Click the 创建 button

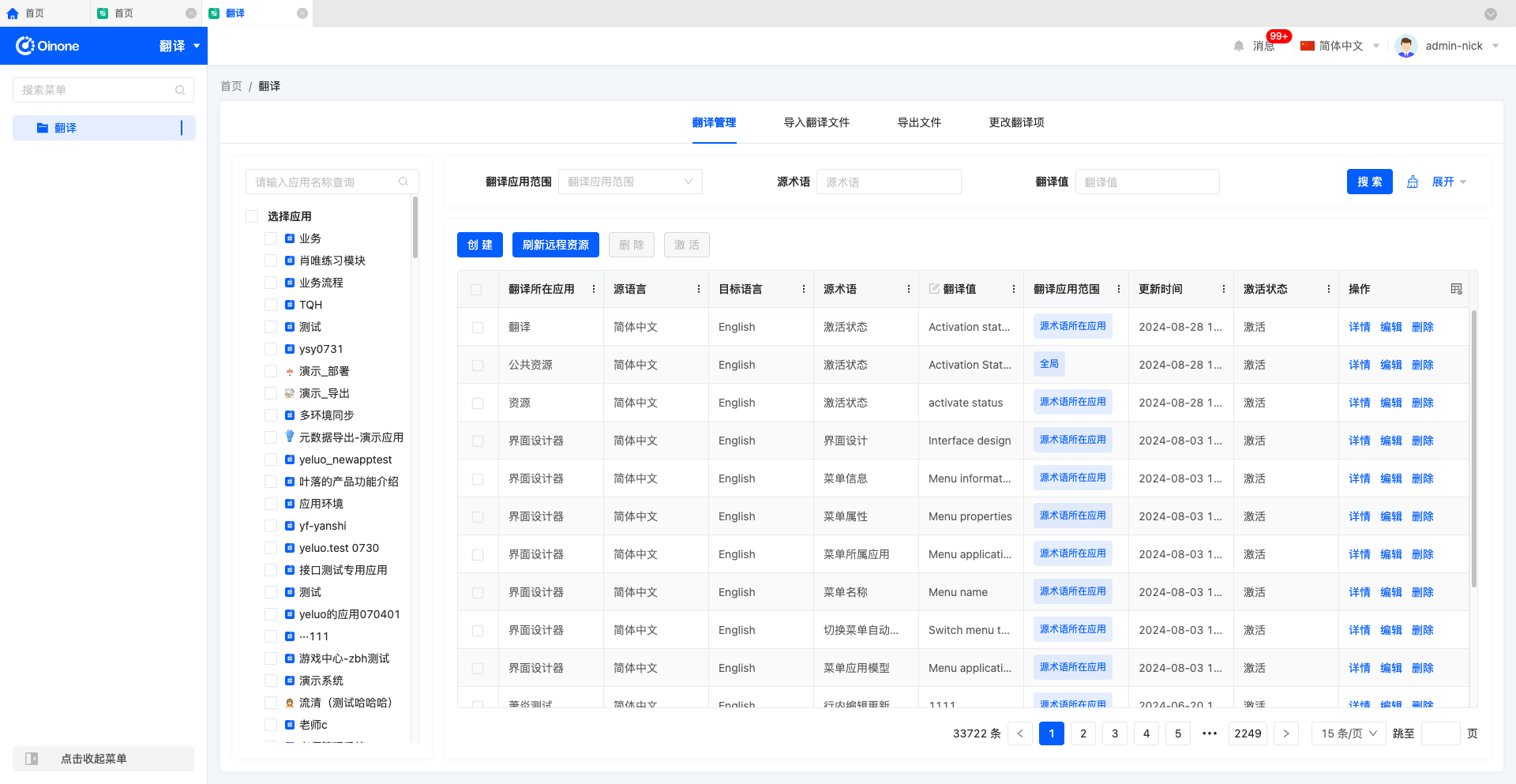tap(480, 245)
